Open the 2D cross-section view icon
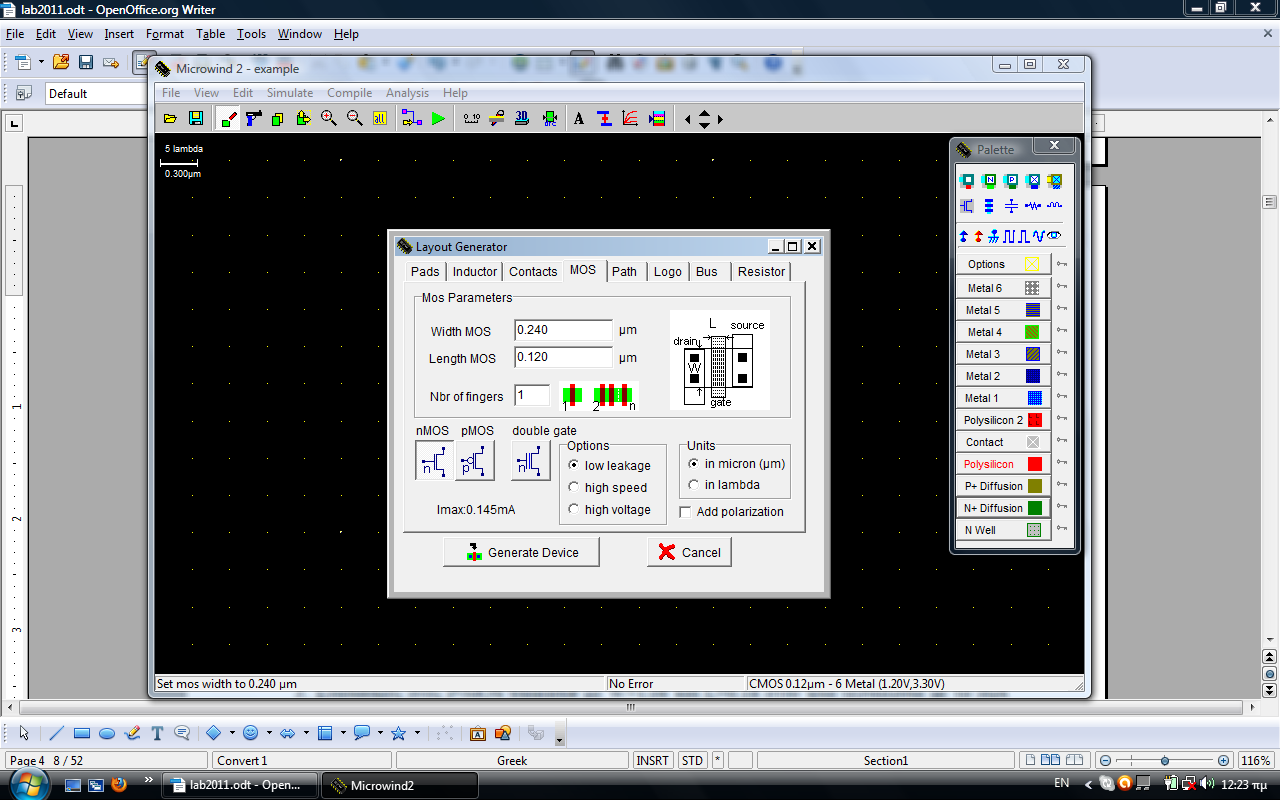 pos(497,118)
